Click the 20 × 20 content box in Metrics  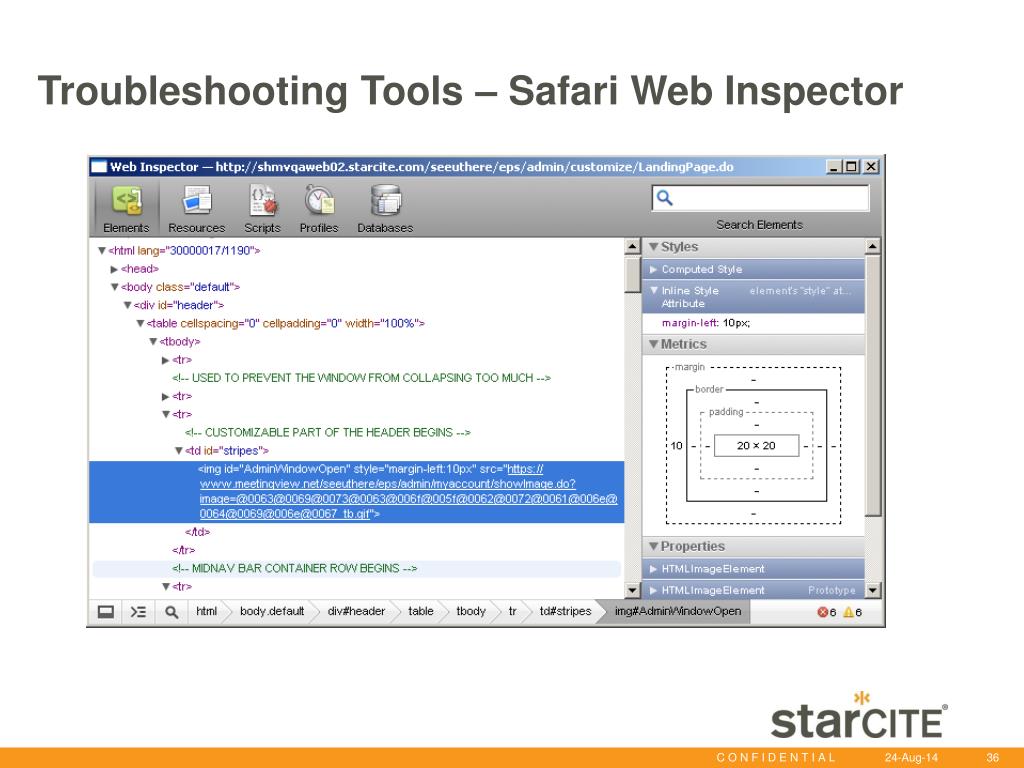(x=756, y=445)
